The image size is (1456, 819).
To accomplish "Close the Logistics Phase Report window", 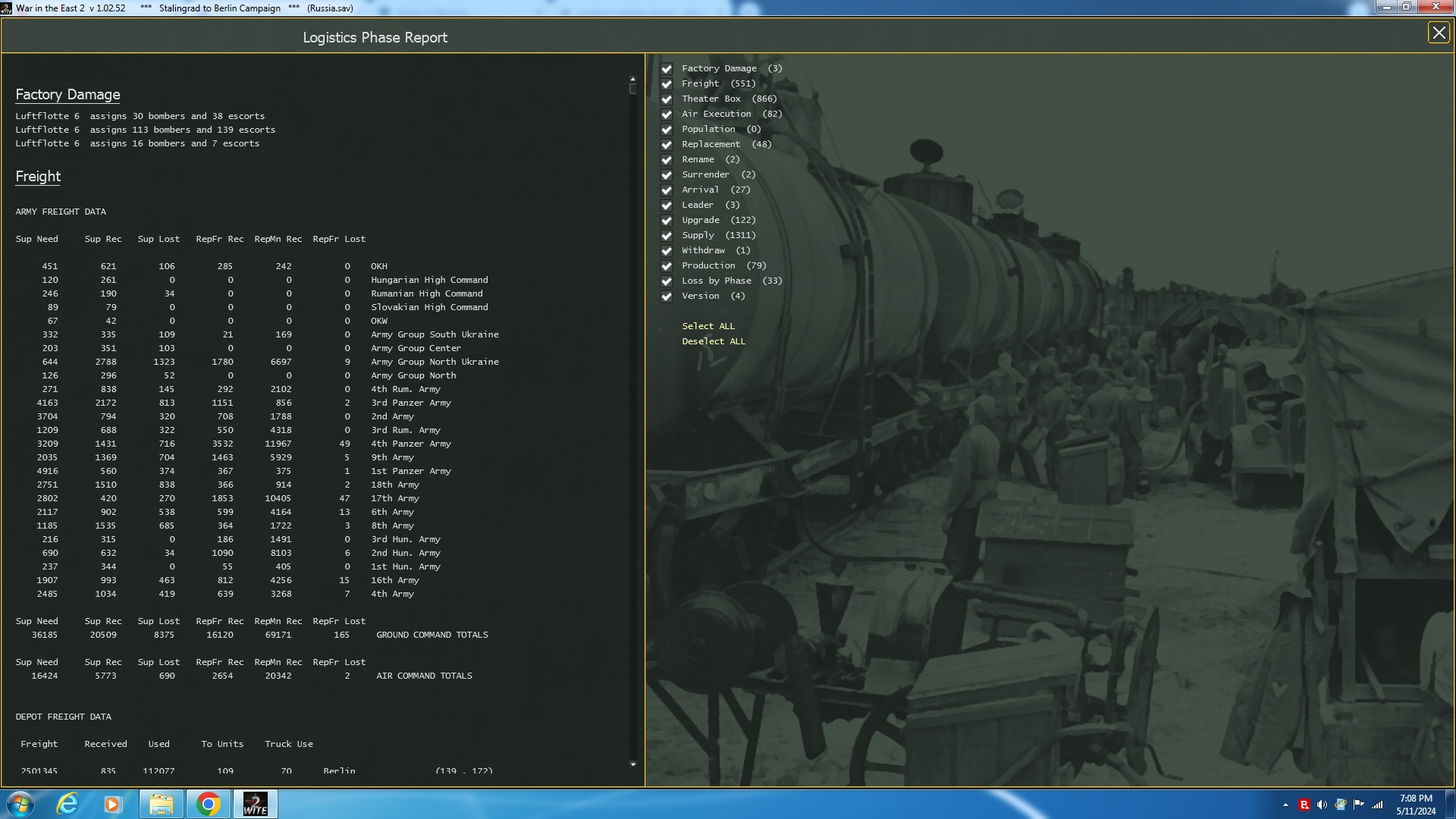I will pos(1439,33).
